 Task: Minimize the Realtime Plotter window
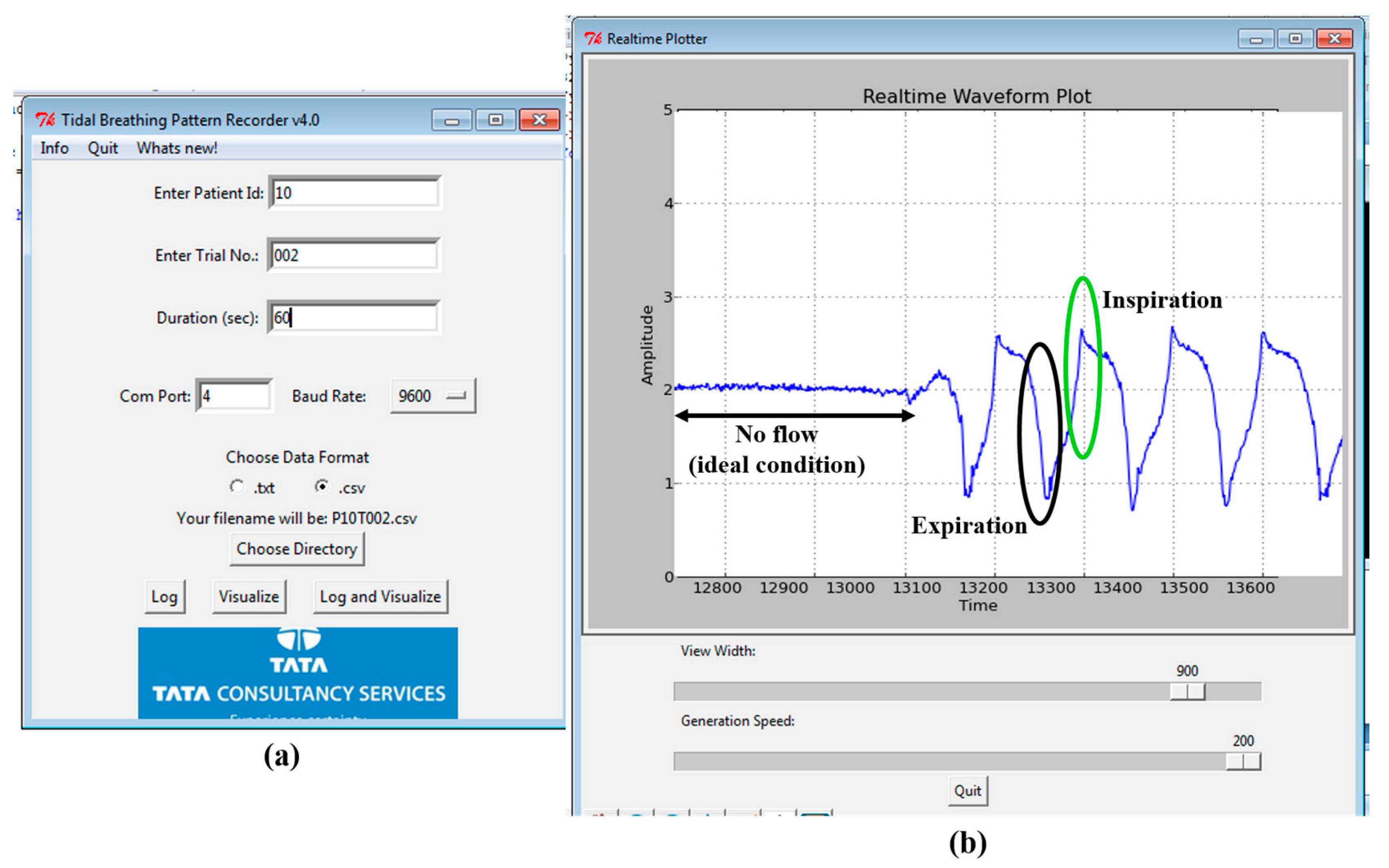[1256, 39]
